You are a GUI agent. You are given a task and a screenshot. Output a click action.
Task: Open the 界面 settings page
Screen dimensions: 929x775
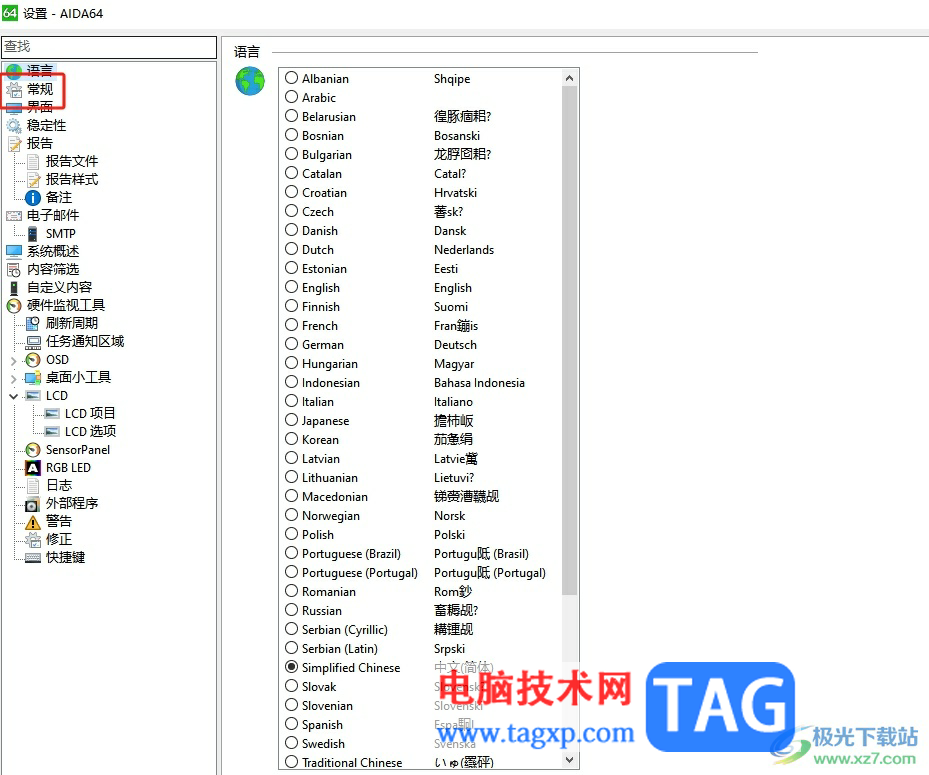coord(39,107)
